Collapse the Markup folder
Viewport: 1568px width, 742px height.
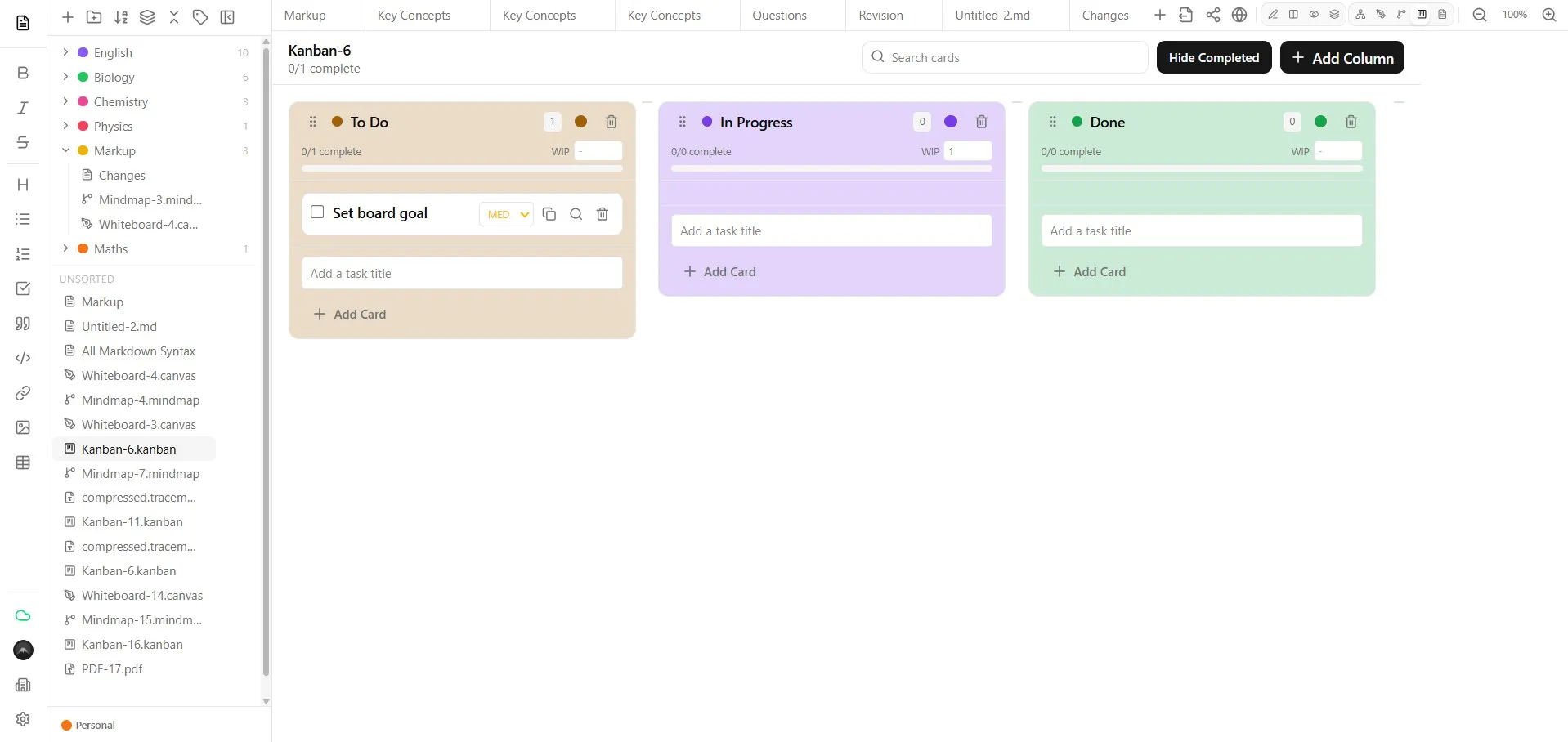[65, 150]
